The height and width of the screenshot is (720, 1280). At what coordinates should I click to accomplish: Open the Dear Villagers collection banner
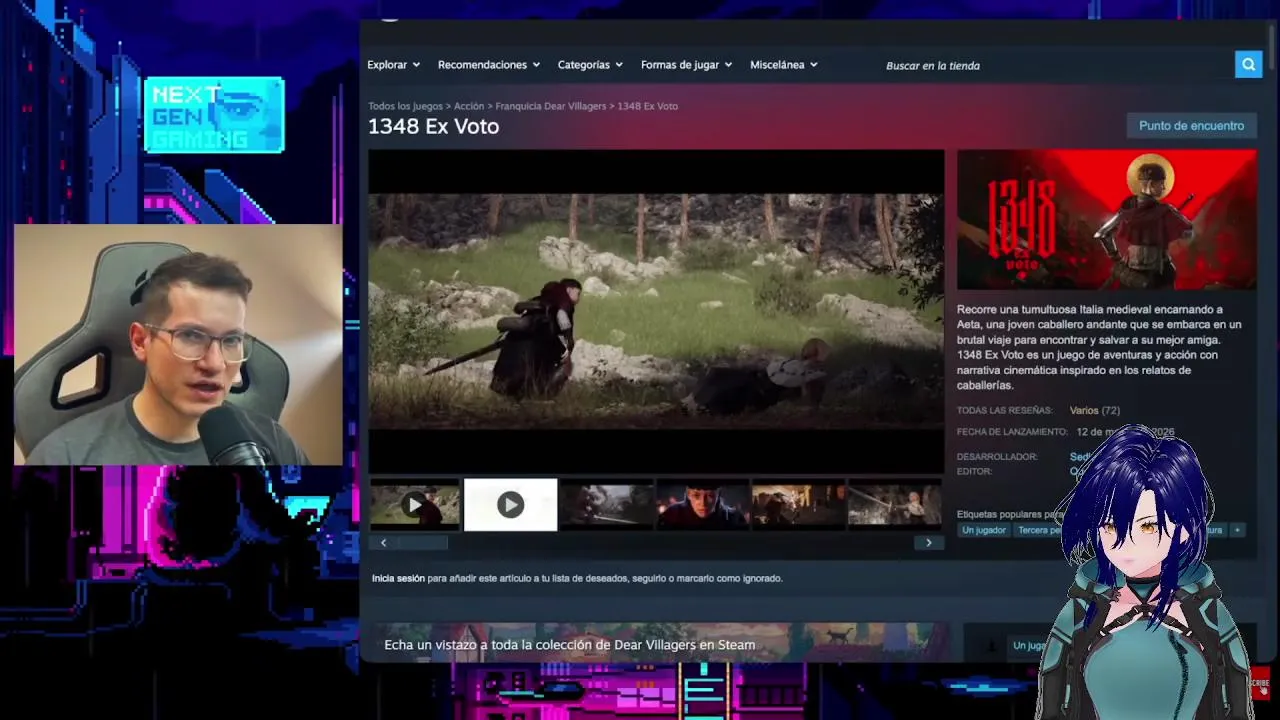tap(660, 643)
